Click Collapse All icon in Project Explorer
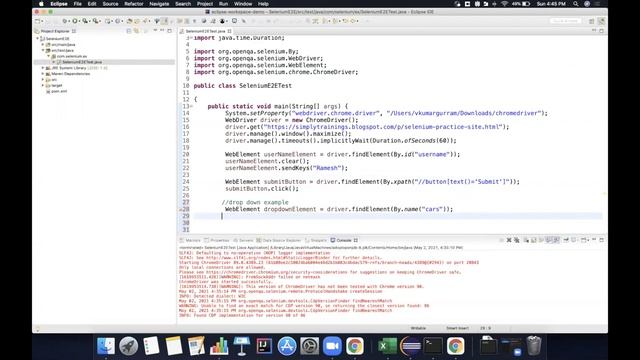 click(x=129, y=31)
